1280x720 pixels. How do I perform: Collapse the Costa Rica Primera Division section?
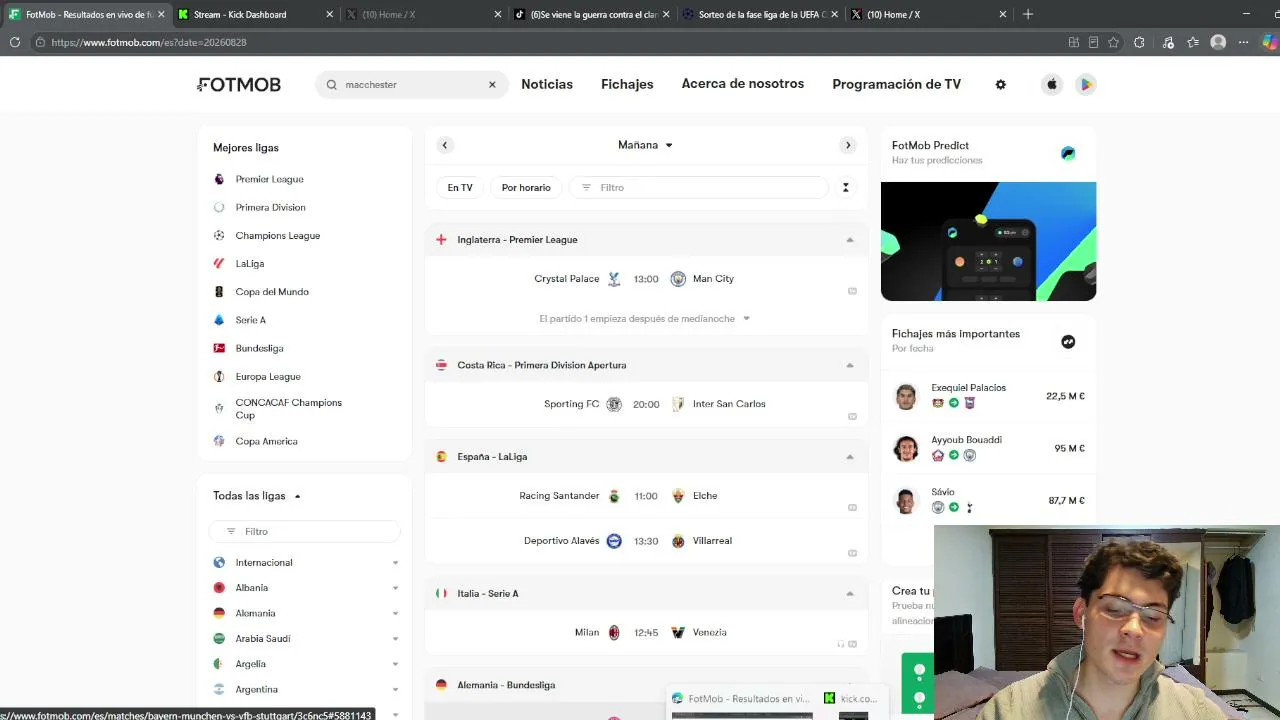[x=850, y=365]
